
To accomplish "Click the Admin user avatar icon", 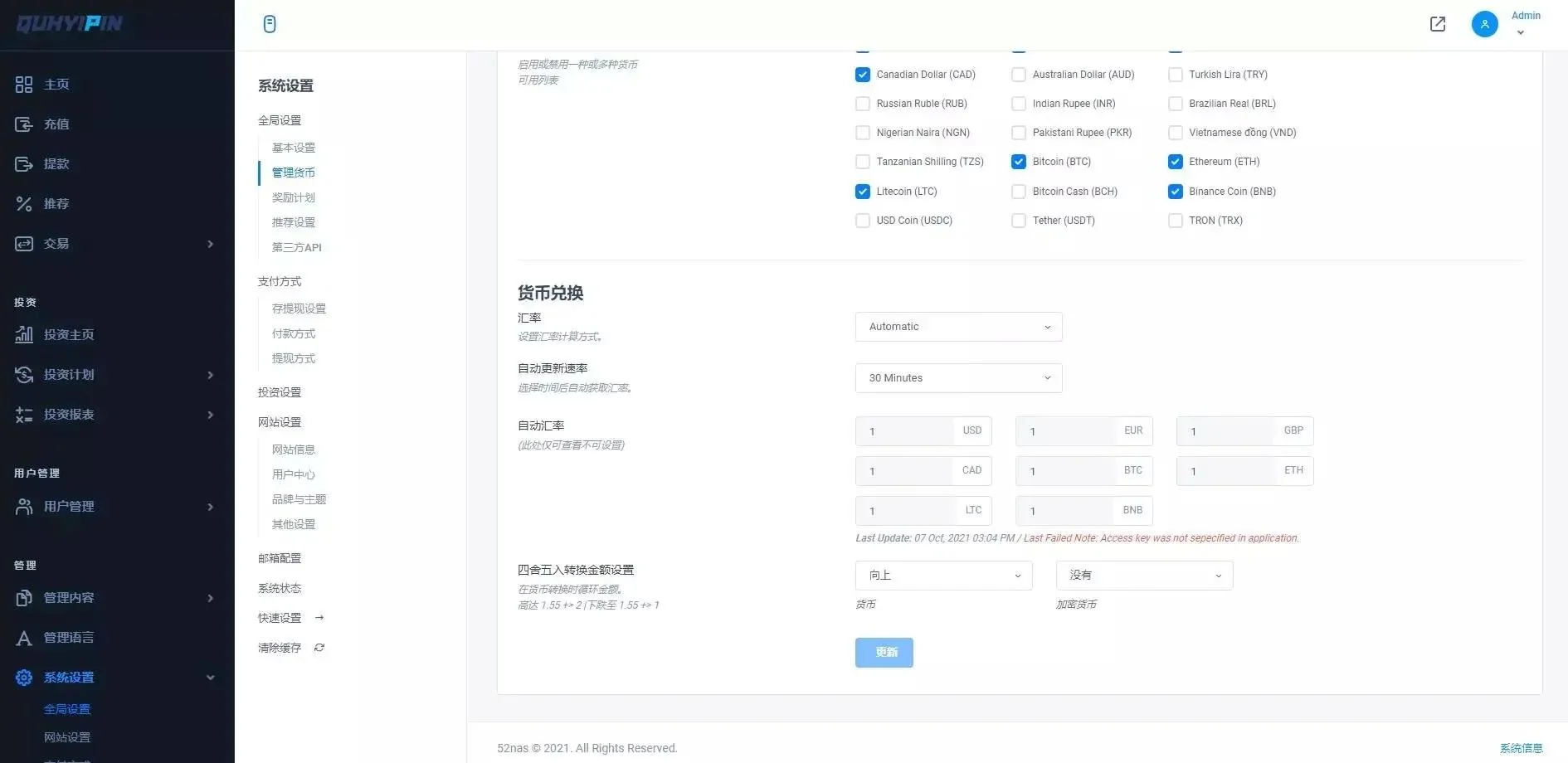I will tap(1484, 24).
